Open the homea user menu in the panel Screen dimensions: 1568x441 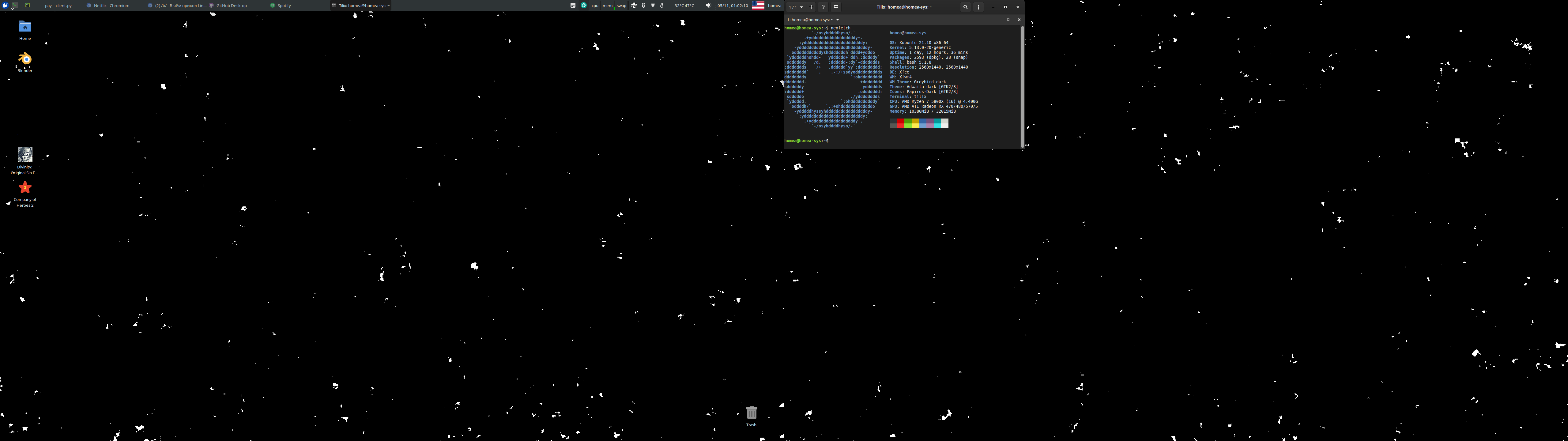[x=774, y=6]
